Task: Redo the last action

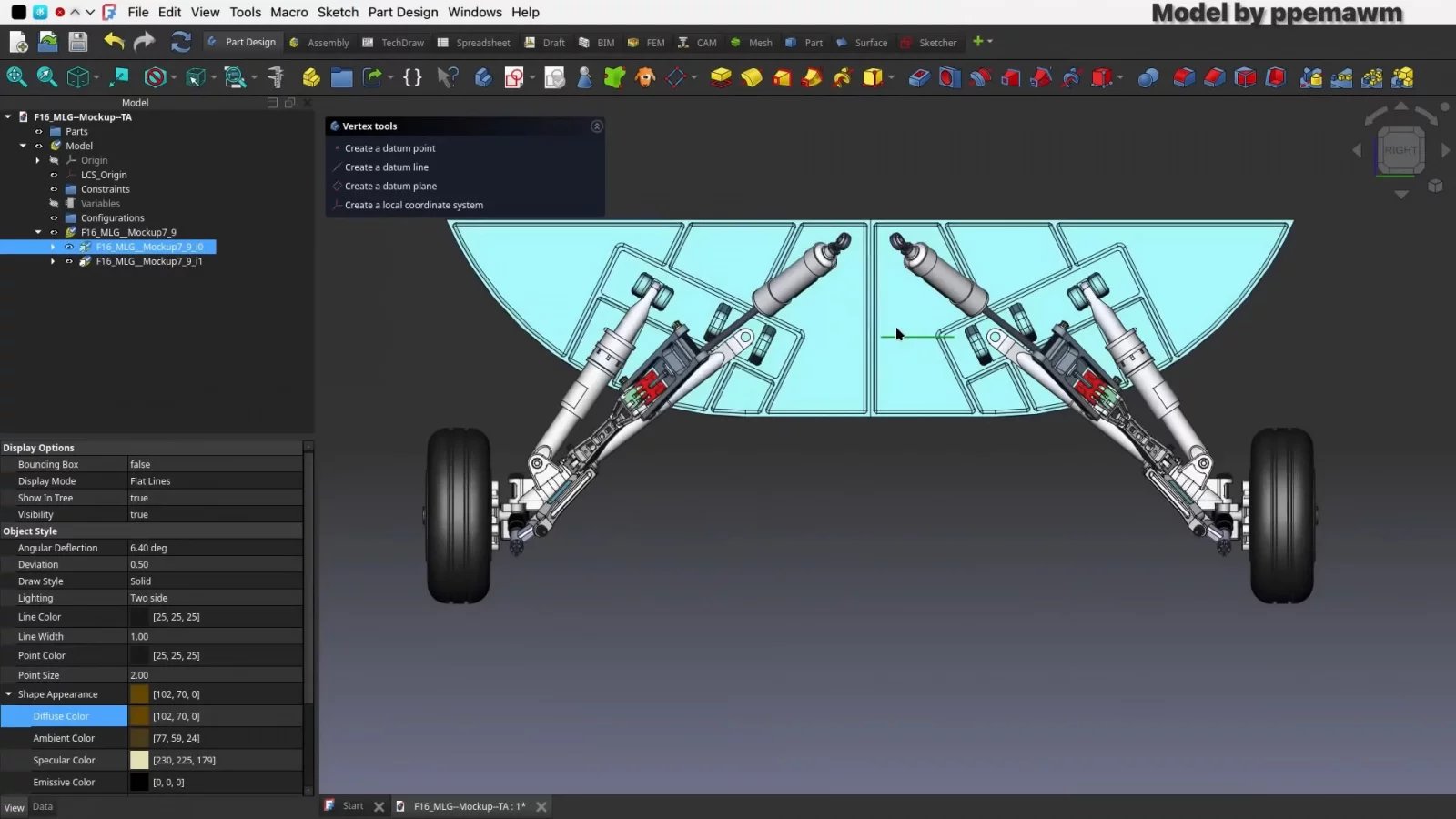Action: click(144, 42)
